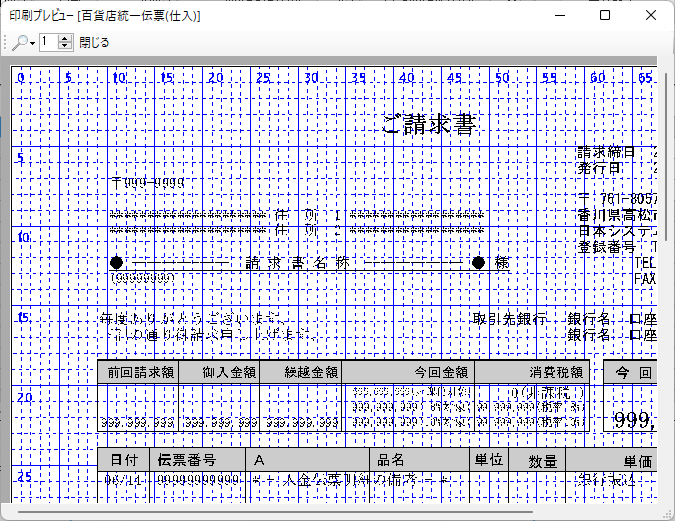Click the 〒999-9999 postal code text
675x521 pixels.
pyautogui.click(x=148, y=183)
